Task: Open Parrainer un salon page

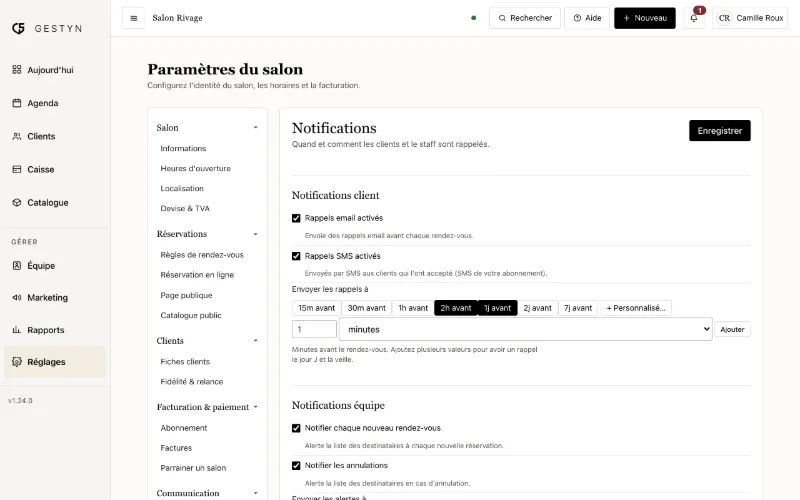Action: click(x=193, y=468)
